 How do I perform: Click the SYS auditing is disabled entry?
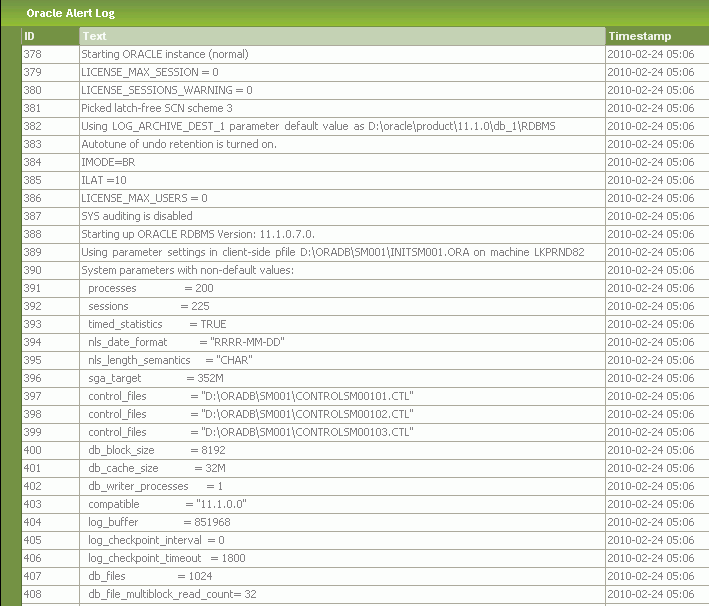coord(136,216)
